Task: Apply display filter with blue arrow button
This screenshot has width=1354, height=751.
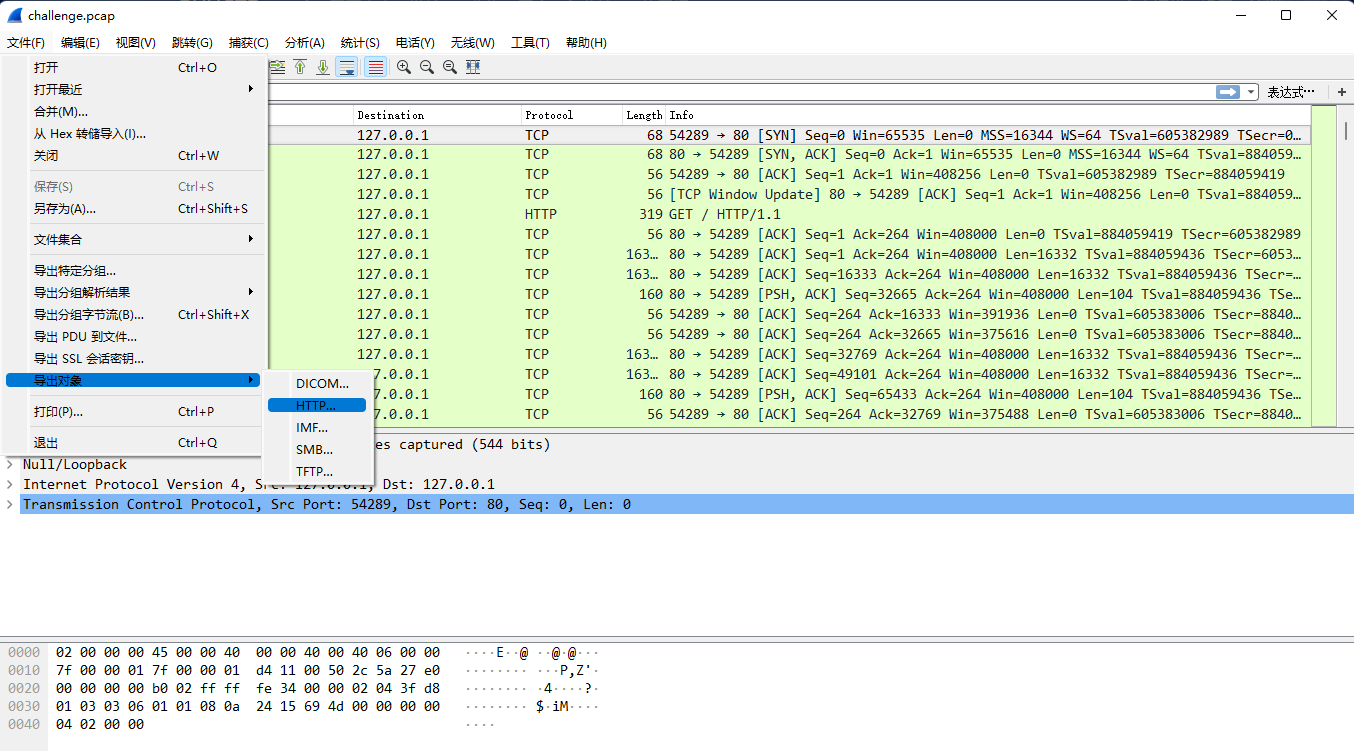Action: (x=1227, y=92)
